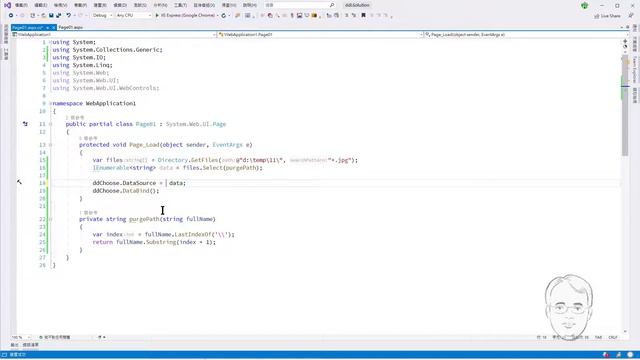Click the scroll-down arrow at the editor bottom right
This screenshot has height=360, width=640.
625,331
